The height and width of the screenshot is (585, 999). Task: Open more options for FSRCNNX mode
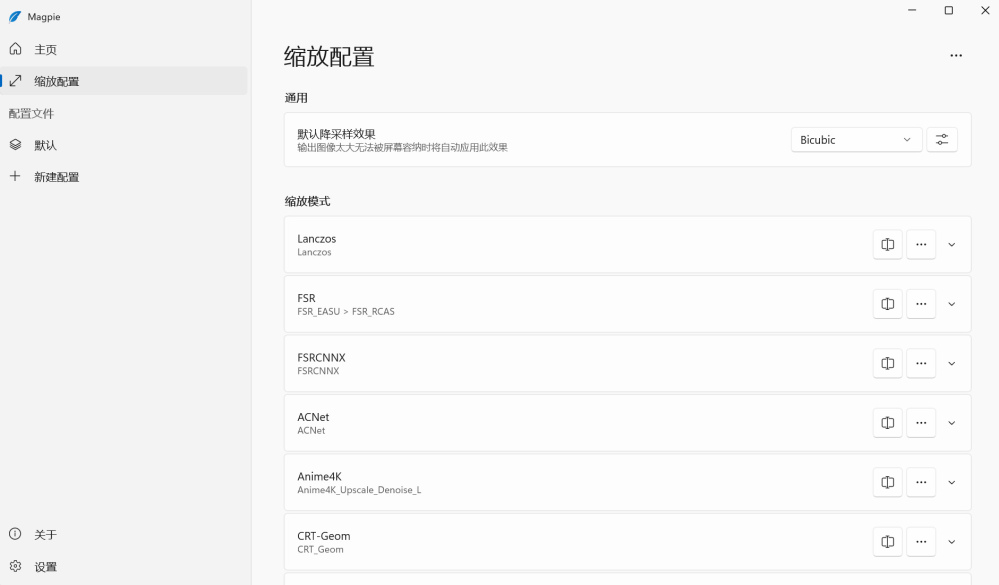pyautogui.click(x=921, y=363)
